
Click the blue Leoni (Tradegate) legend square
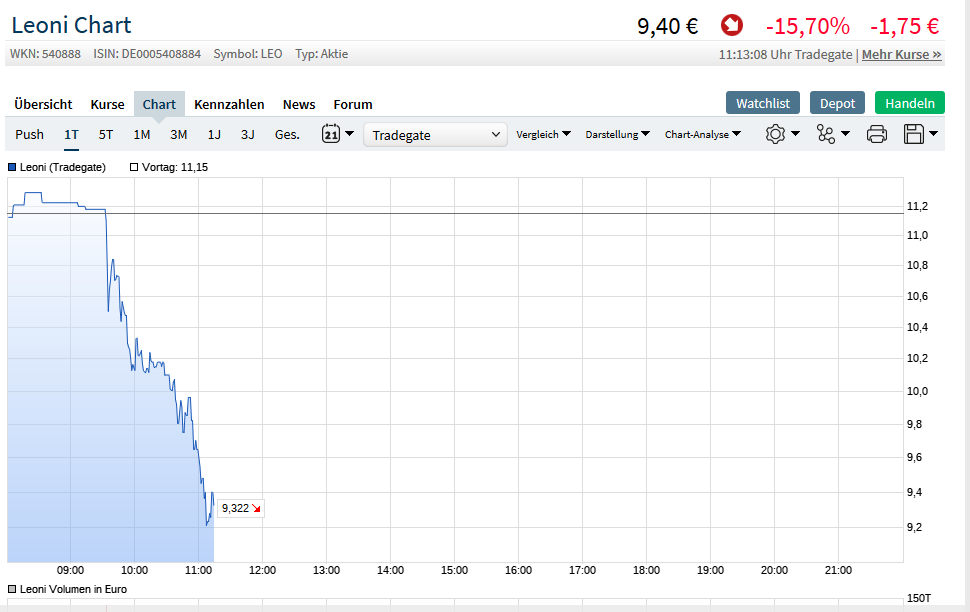click(x=12, y=167)
